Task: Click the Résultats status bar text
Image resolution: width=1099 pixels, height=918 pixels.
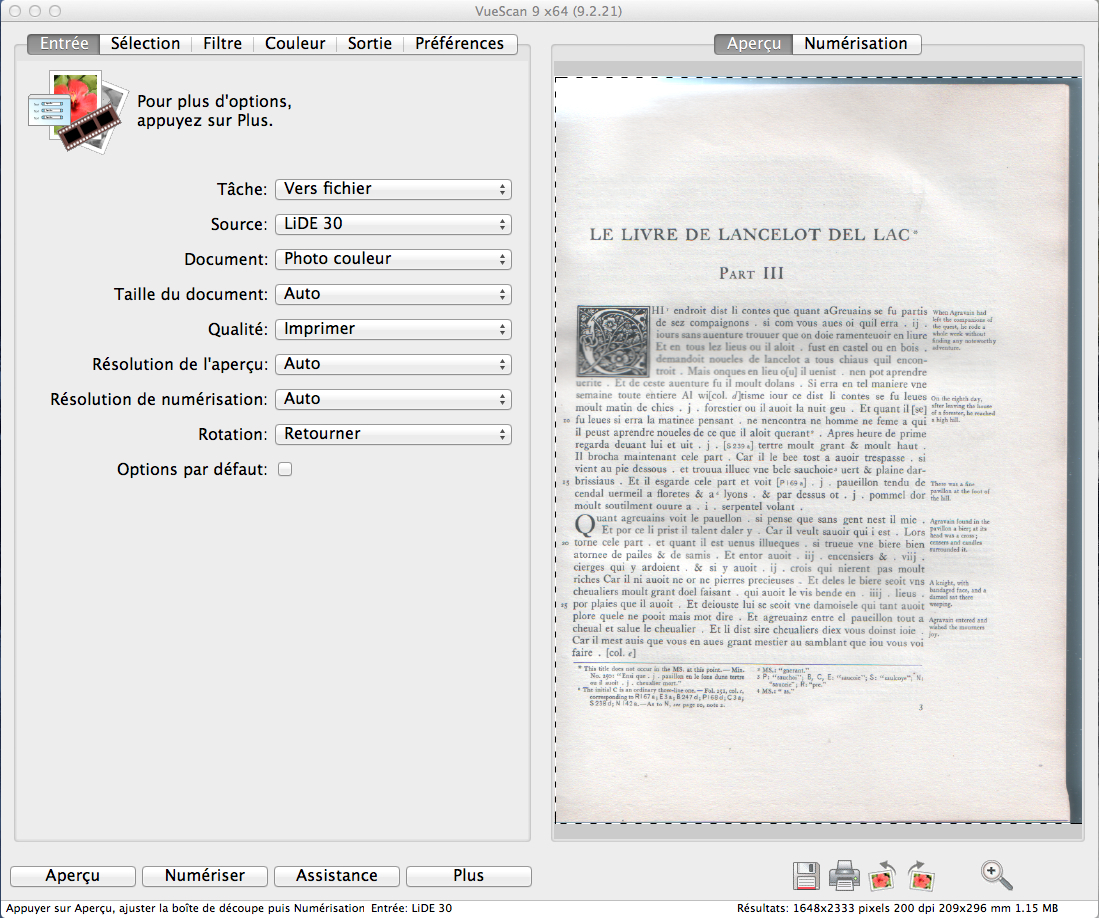Action: click(x=897, y=908)
